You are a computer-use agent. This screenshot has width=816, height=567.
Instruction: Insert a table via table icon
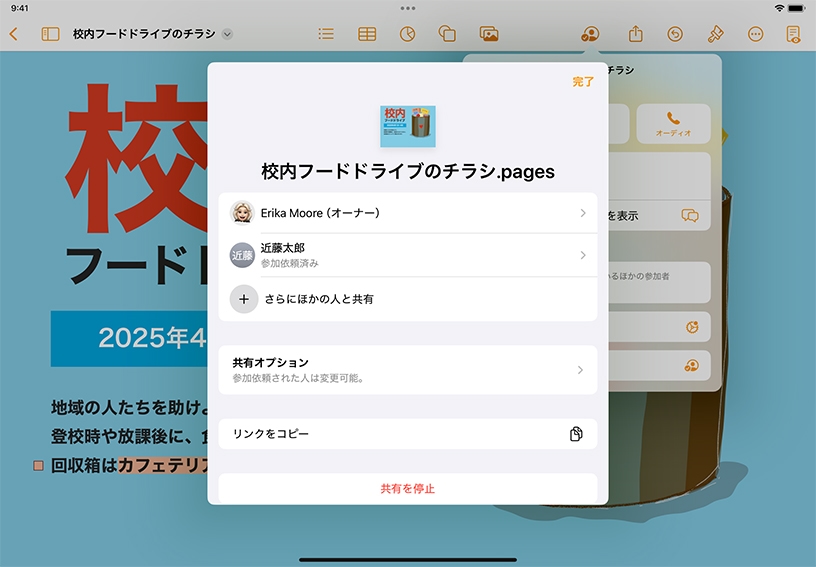[367, 34]
